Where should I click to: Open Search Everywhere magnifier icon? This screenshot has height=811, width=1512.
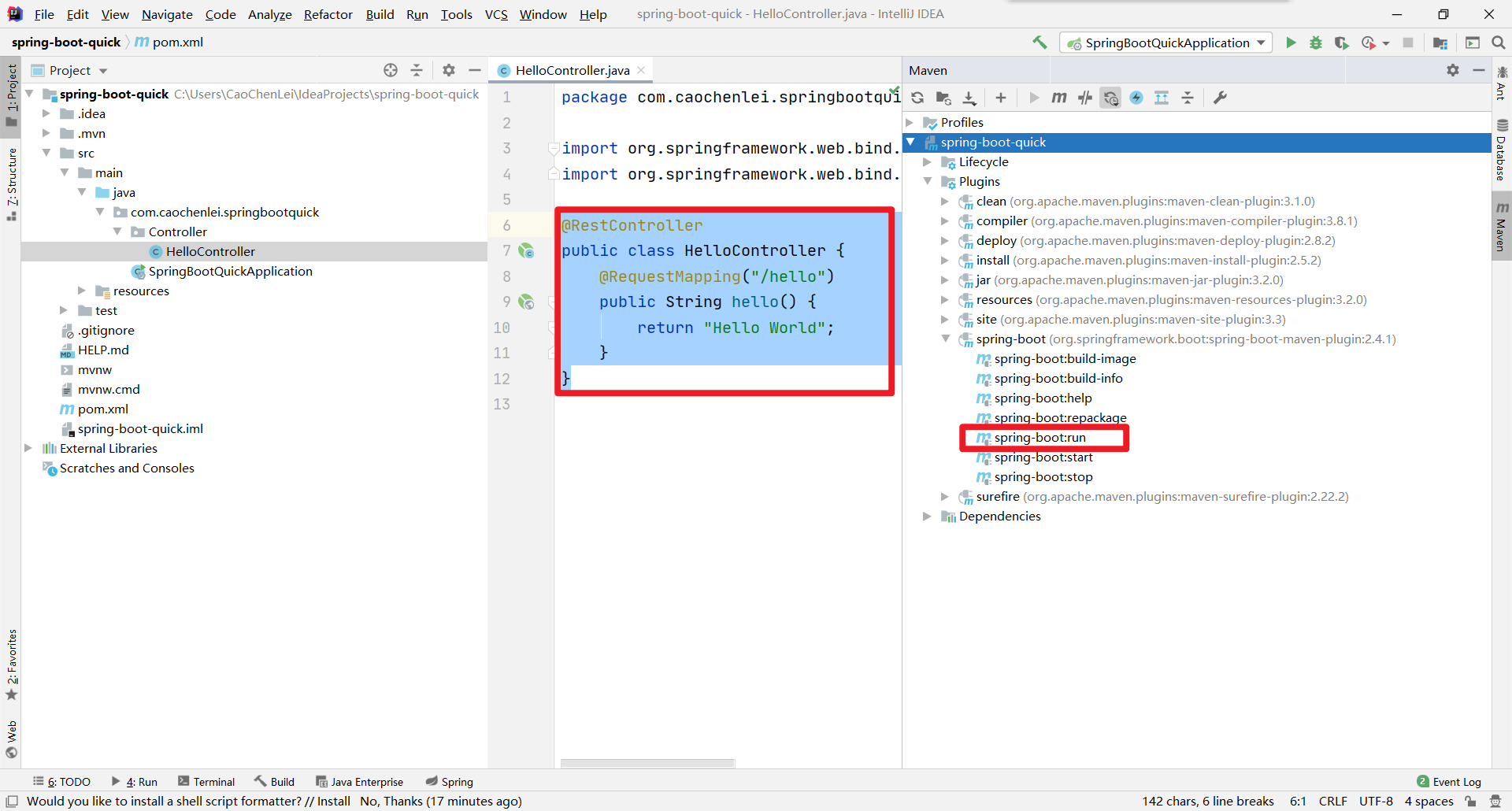tap(1499, 43)
